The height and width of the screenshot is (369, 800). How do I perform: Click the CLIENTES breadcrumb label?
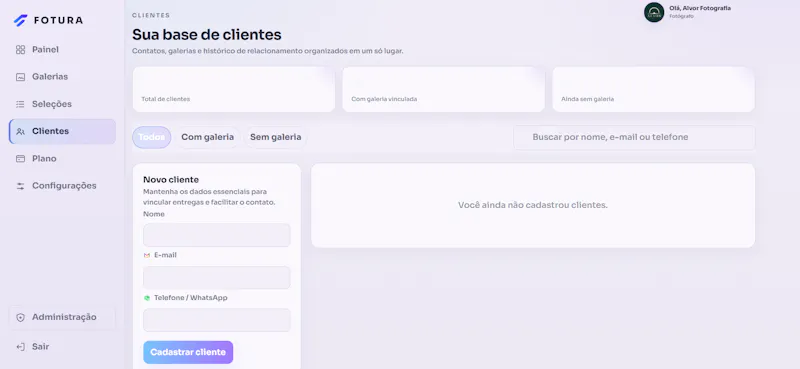point(151,15)
